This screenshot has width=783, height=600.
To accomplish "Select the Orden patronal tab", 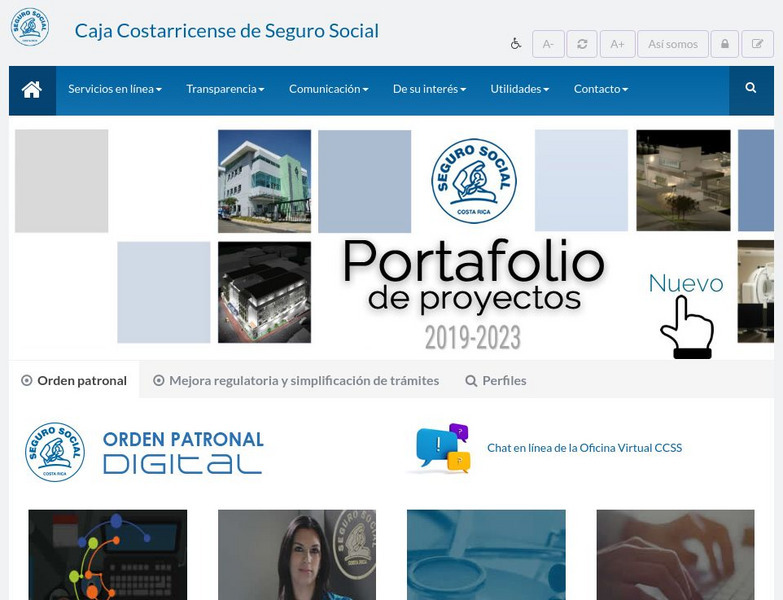I will click(x=74, y=381).
